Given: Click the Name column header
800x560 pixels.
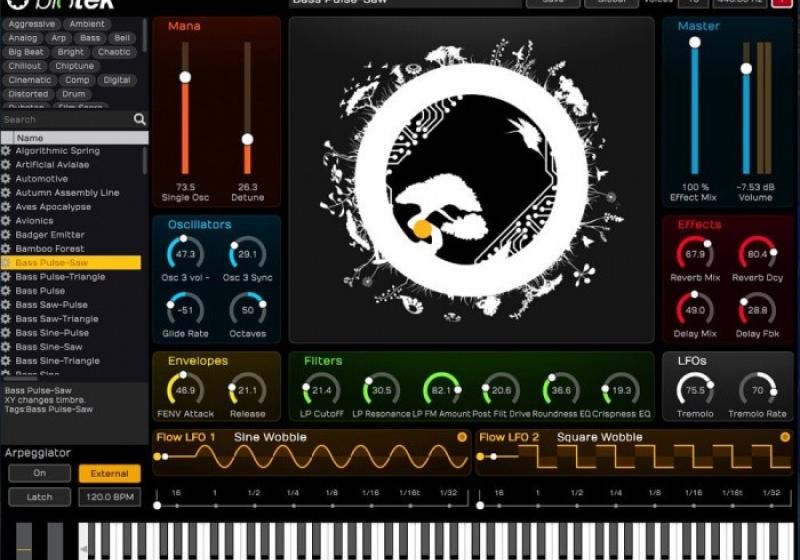Looking at the screenshot, I should pyautogui.click(x=75, y=138).
